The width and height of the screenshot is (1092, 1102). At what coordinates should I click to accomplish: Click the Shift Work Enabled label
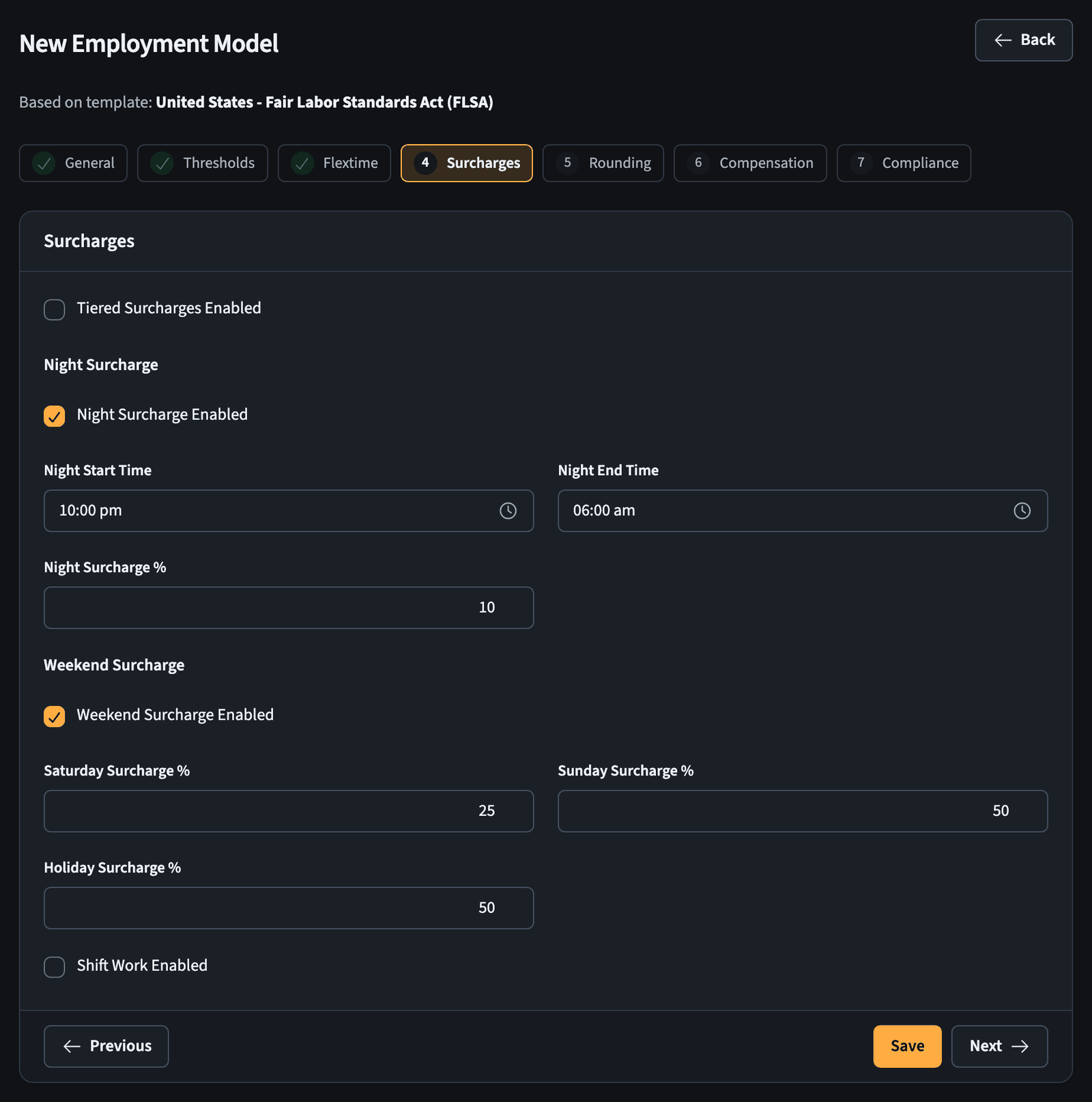coord(142,965)
